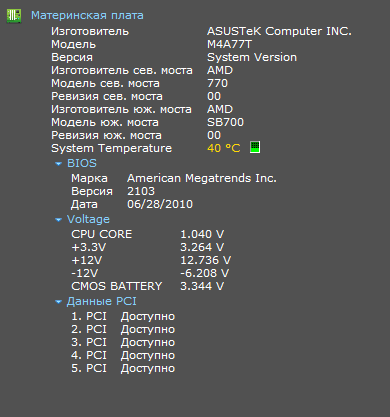Select the first PCI slot entry

point(123,316)
